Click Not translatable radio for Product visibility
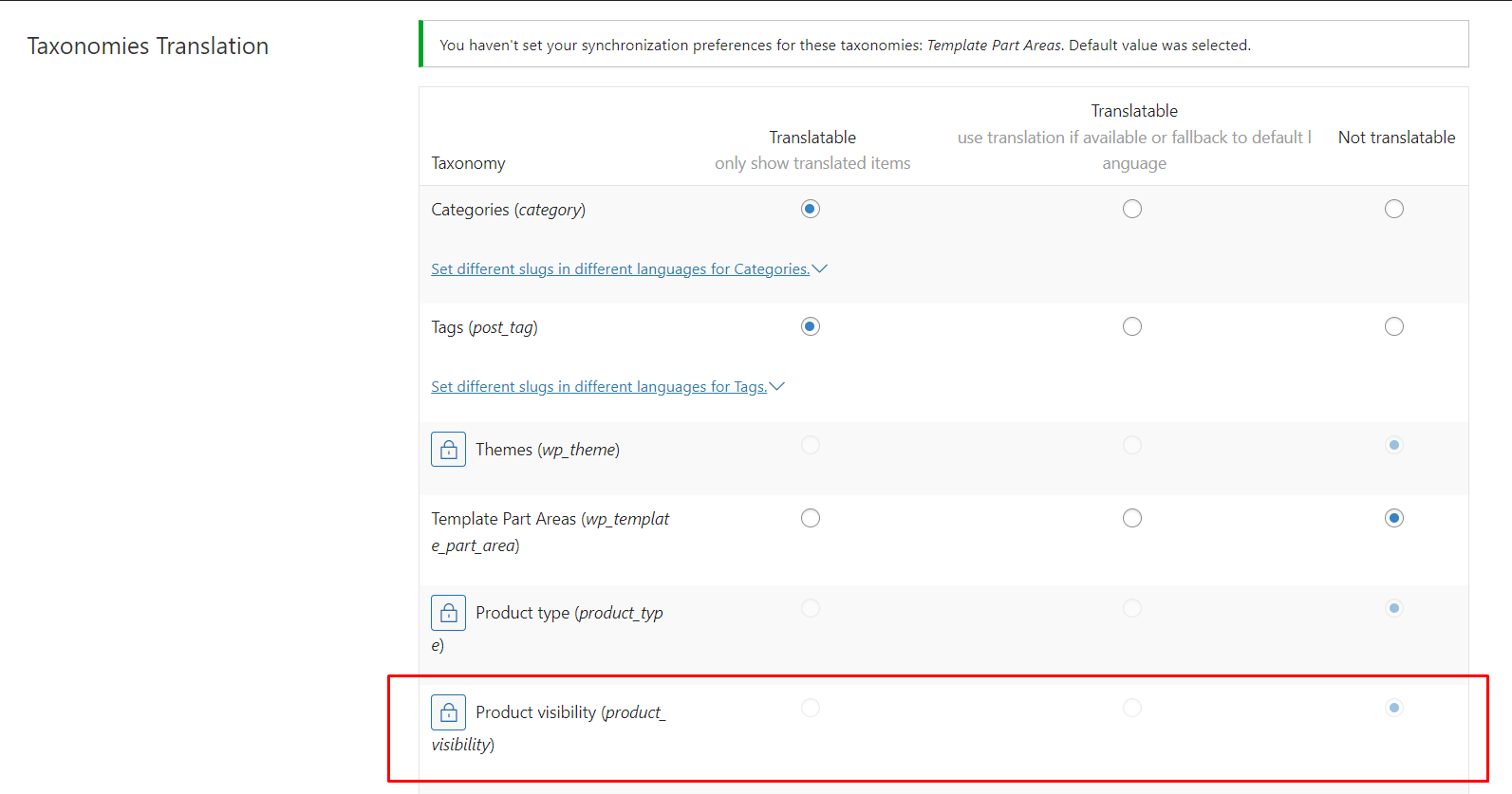Image resolution: width=1512 pixels, height=794 pixels. tap(1393, 708)
